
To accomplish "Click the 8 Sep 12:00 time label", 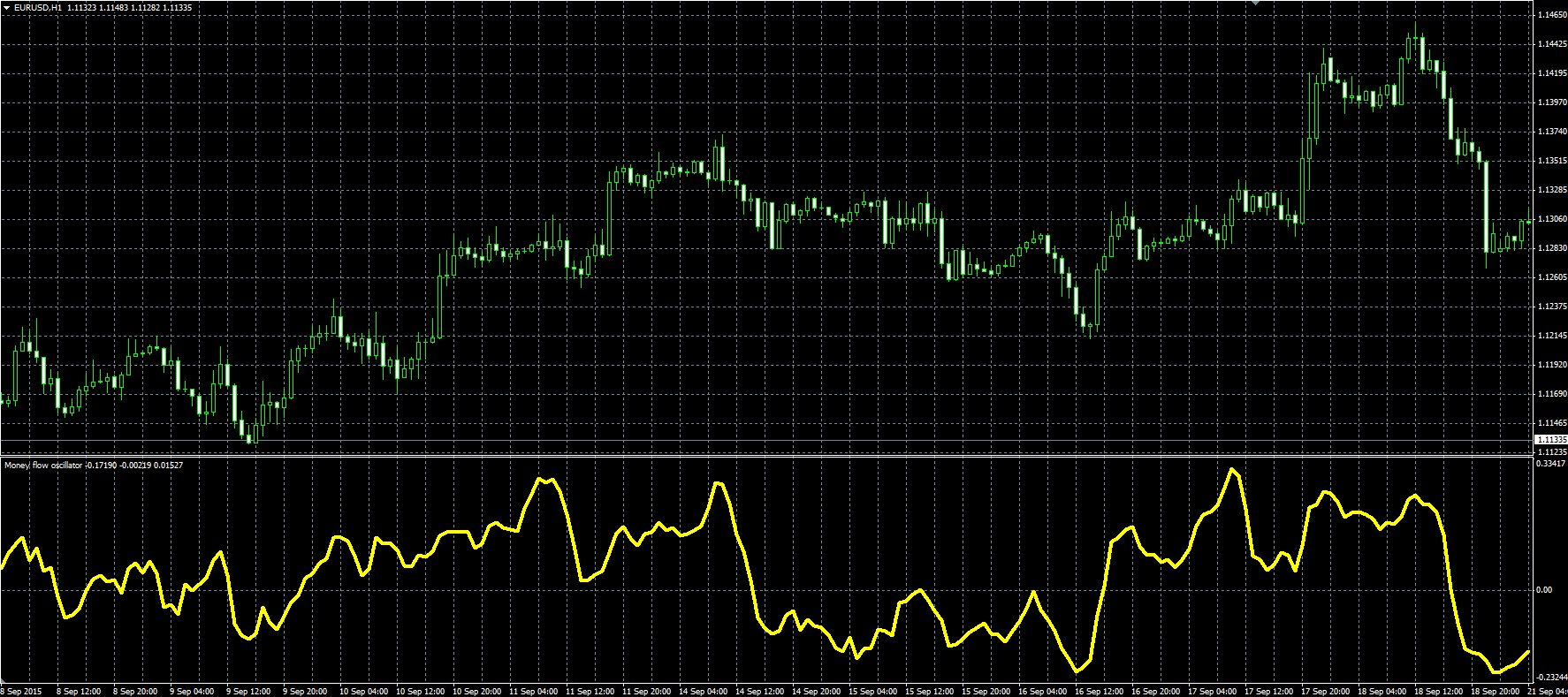I will [x=79, y=692].
